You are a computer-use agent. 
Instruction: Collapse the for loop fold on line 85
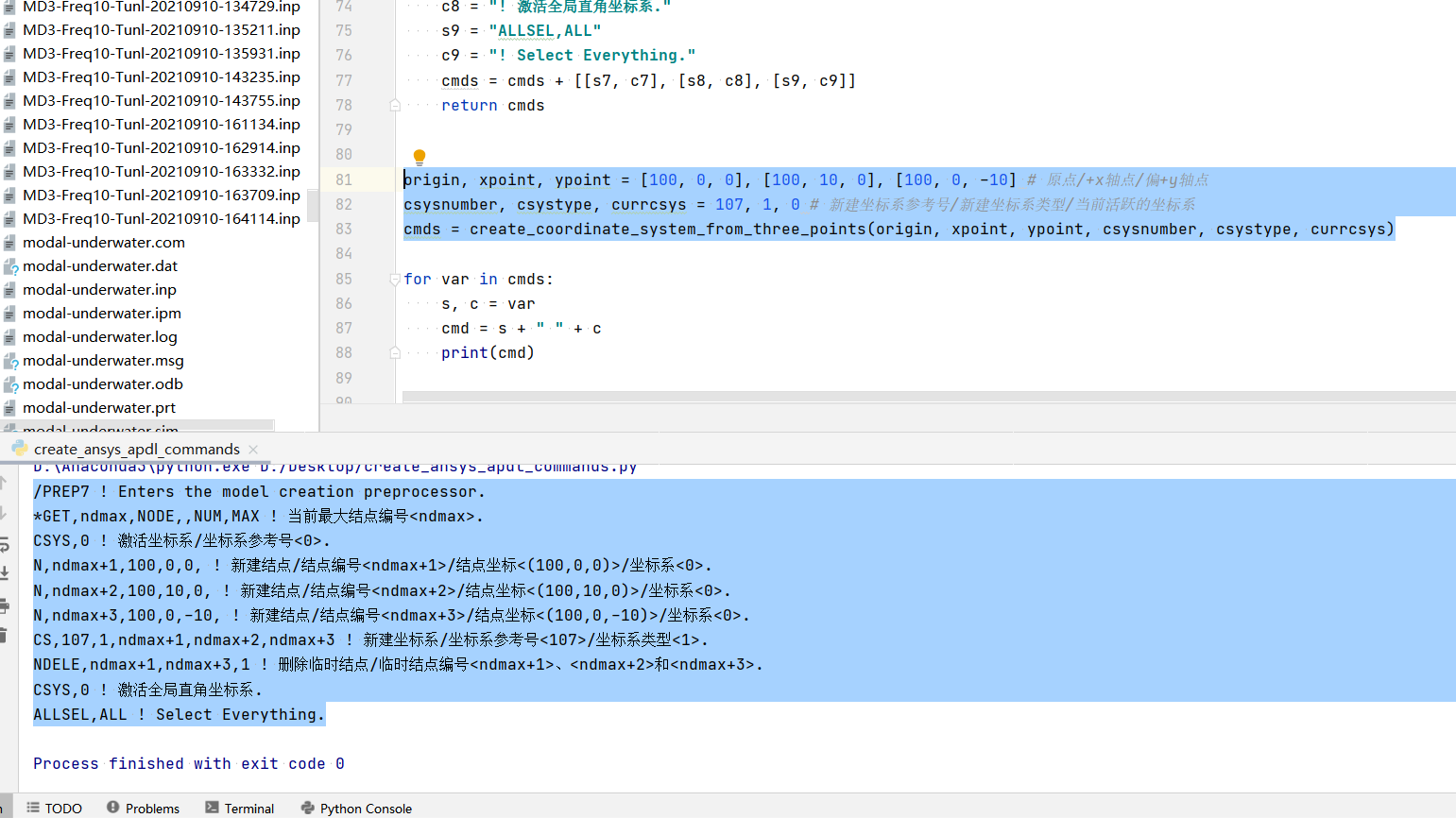click(394, 279)
